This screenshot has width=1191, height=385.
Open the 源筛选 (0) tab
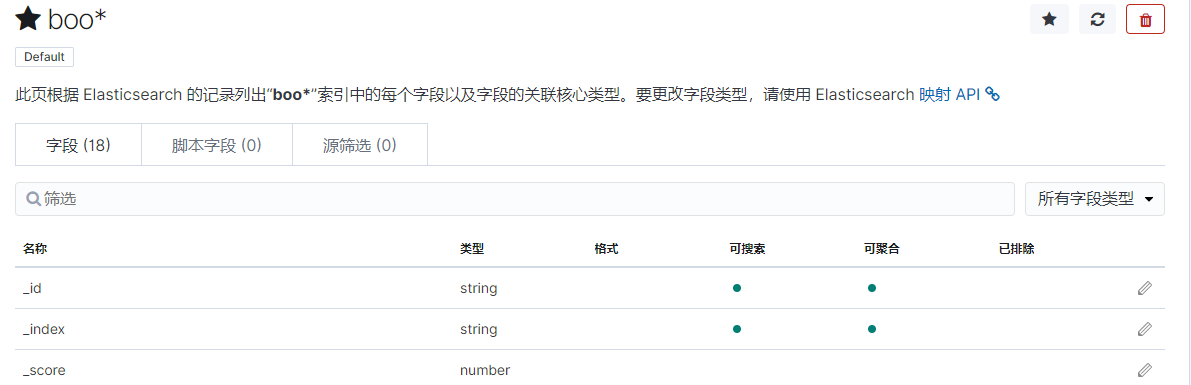[359, 144]
